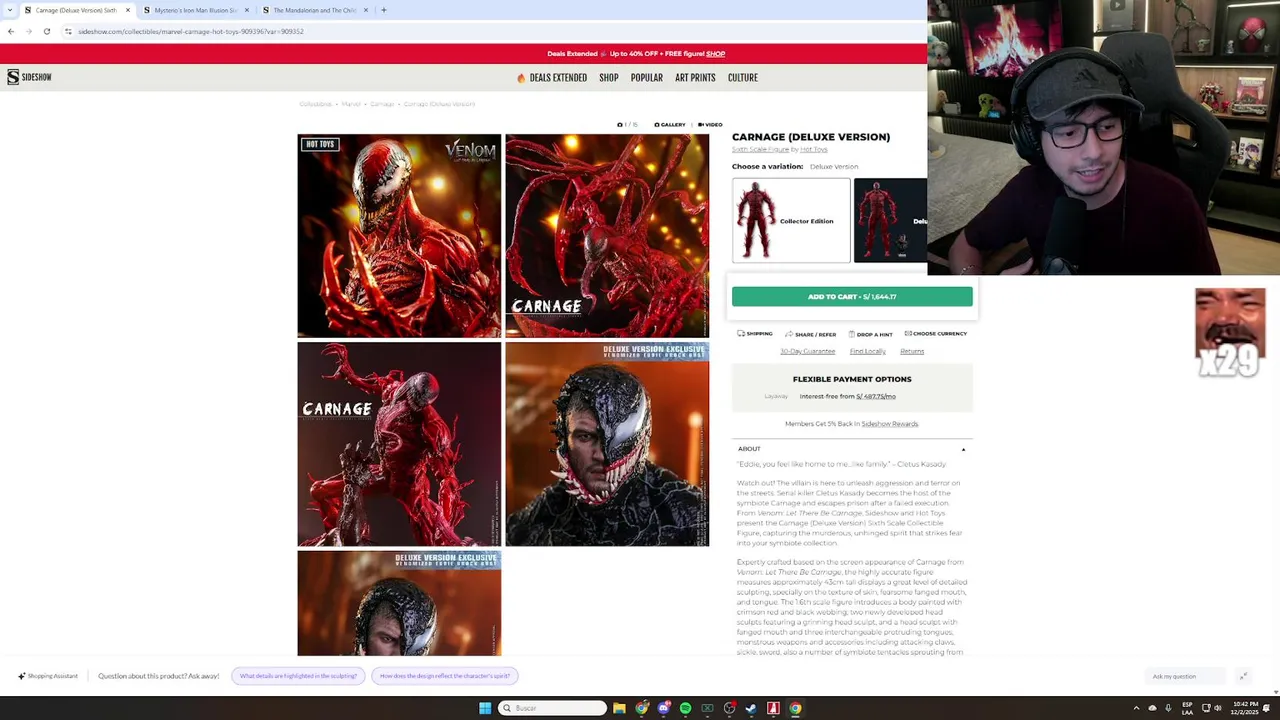Viewport: 1280px width, 720px height.
Task: Open Carnage Venom close-up gallery image
Action: click(x=399, y=236)
